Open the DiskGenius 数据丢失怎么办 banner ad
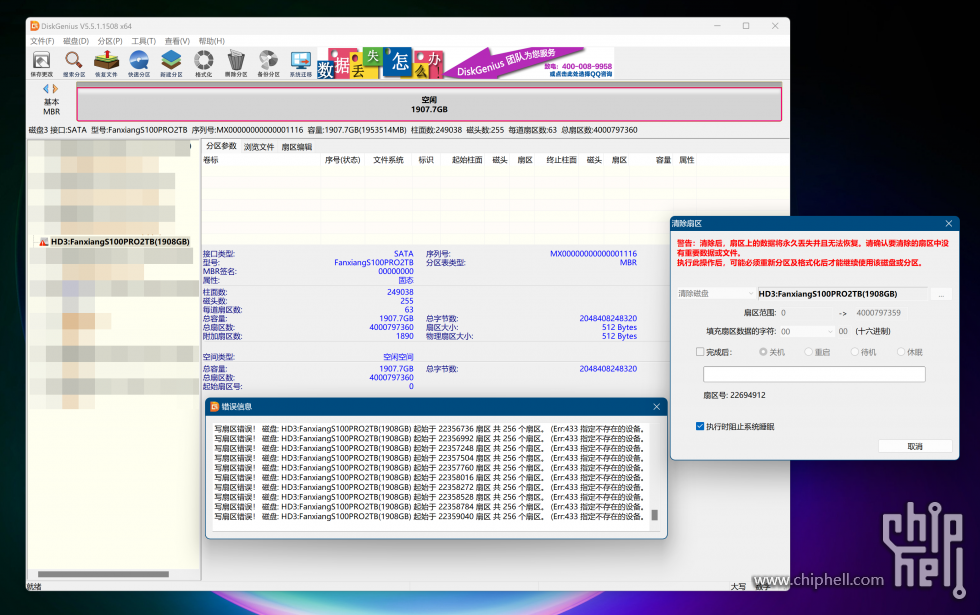The image size is (980, 615). [x=465, y=63]
